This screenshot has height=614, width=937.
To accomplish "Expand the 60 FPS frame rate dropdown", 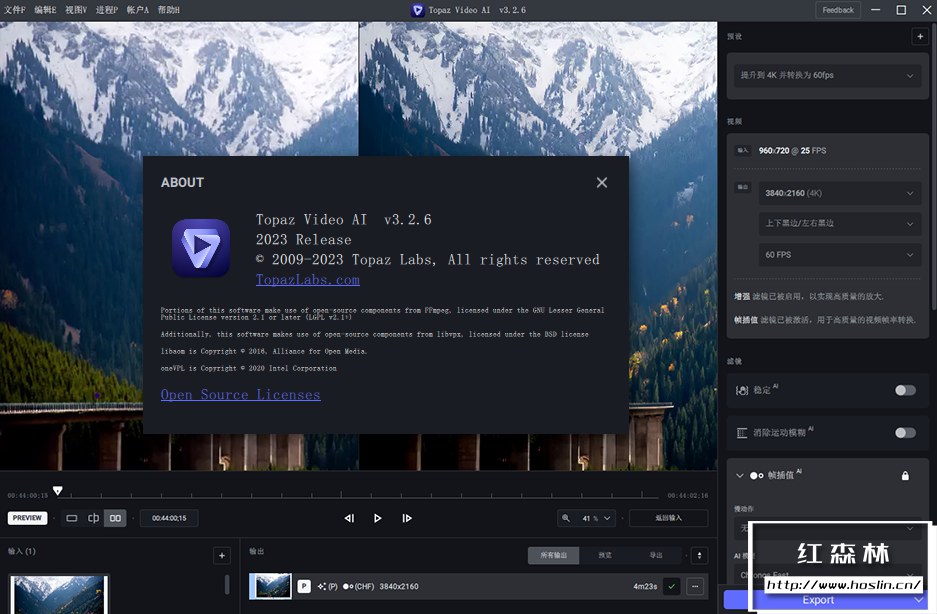I will coord(839,255).
